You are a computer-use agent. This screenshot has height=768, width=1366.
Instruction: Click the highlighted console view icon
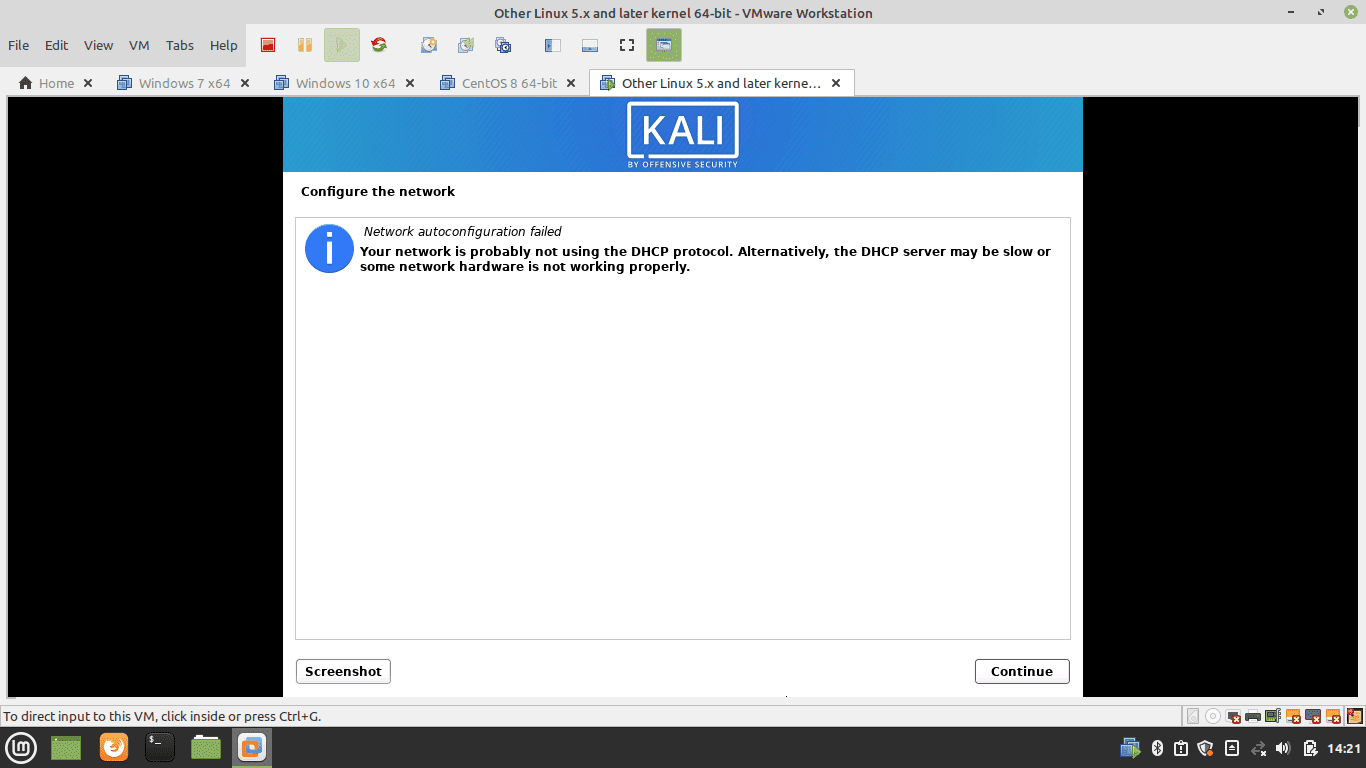click(663, 45)
